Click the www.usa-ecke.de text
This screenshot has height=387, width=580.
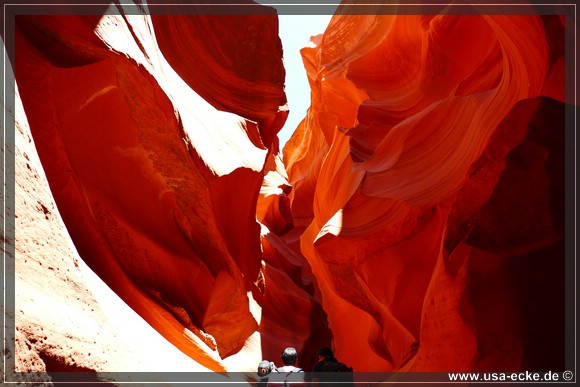pos(503,376)
